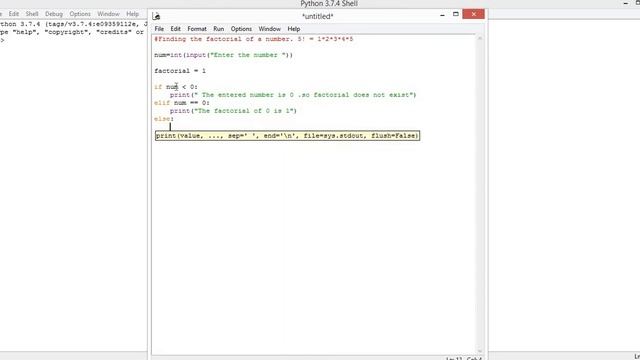Click the *untitled* title bar text
The height and width of the screenshot is (360, 640).
pos(318,16)
